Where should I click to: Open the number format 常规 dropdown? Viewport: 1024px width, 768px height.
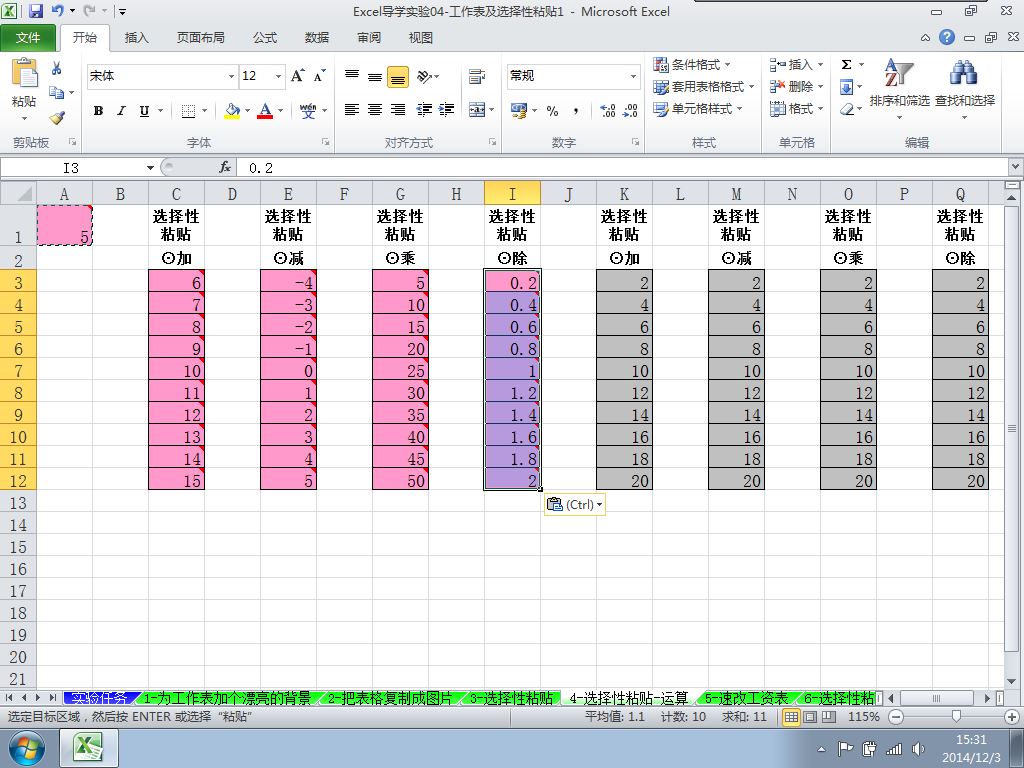point(633,76)
